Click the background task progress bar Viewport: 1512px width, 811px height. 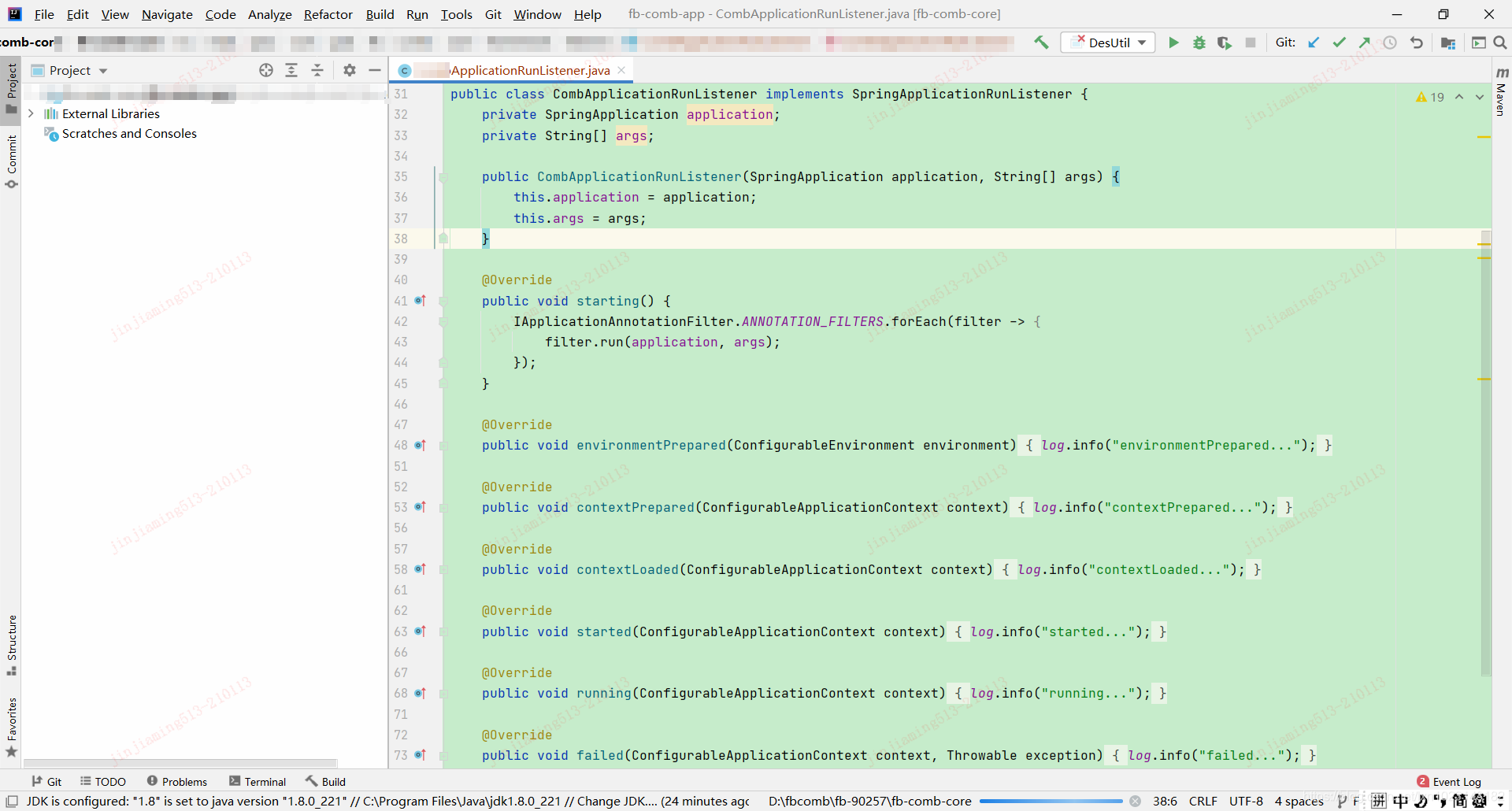tap(1051, 801)
